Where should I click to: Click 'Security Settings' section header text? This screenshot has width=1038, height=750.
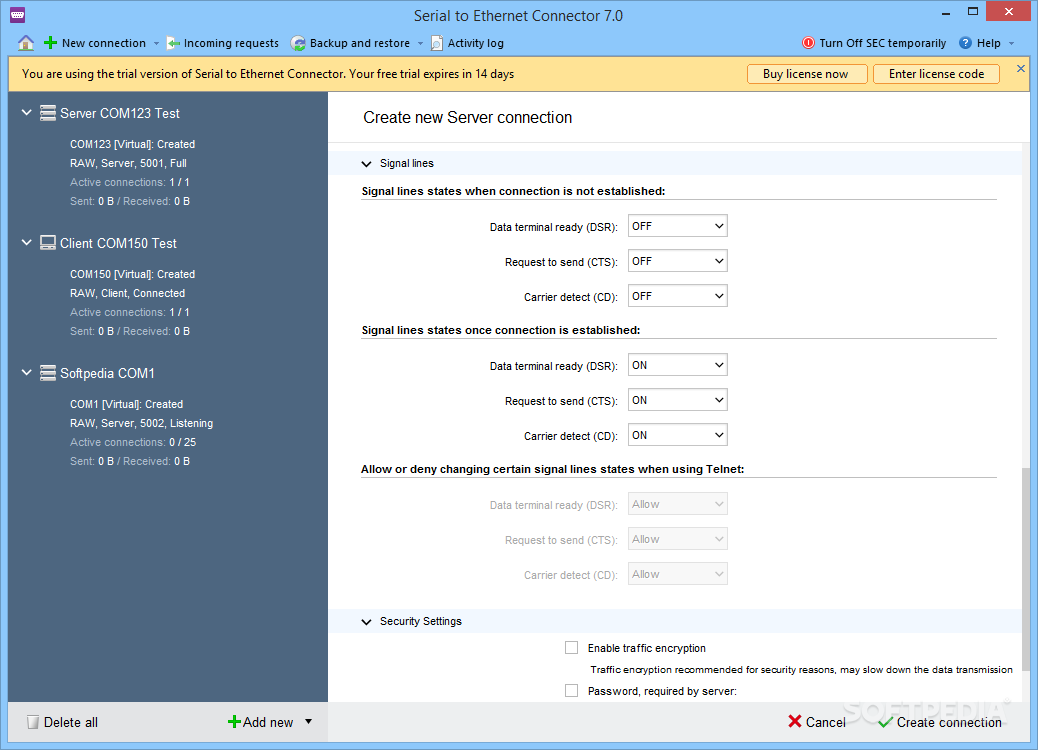click(421, 622)
